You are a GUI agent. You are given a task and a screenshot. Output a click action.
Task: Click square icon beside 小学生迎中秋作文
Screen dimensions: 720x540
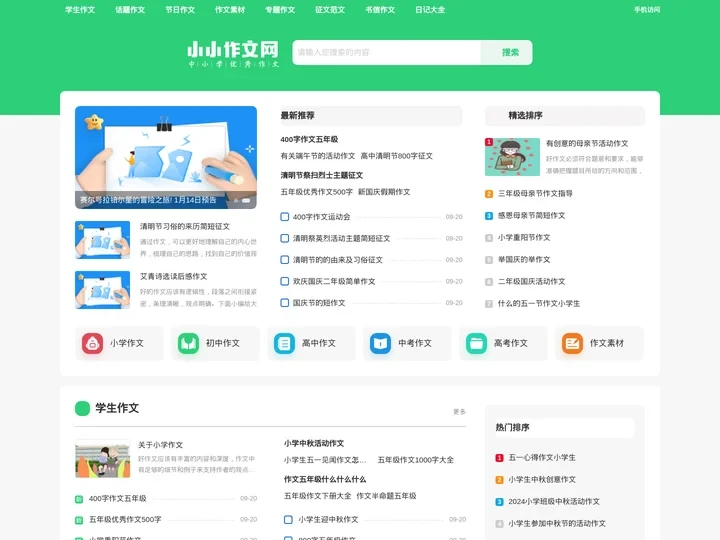point(288,520)
